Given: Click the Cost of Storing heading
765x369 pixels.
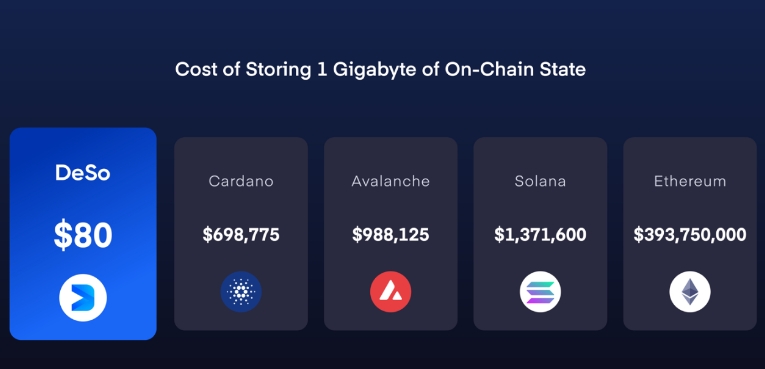Looking at the screenshot, I should [x=380, y=69].
